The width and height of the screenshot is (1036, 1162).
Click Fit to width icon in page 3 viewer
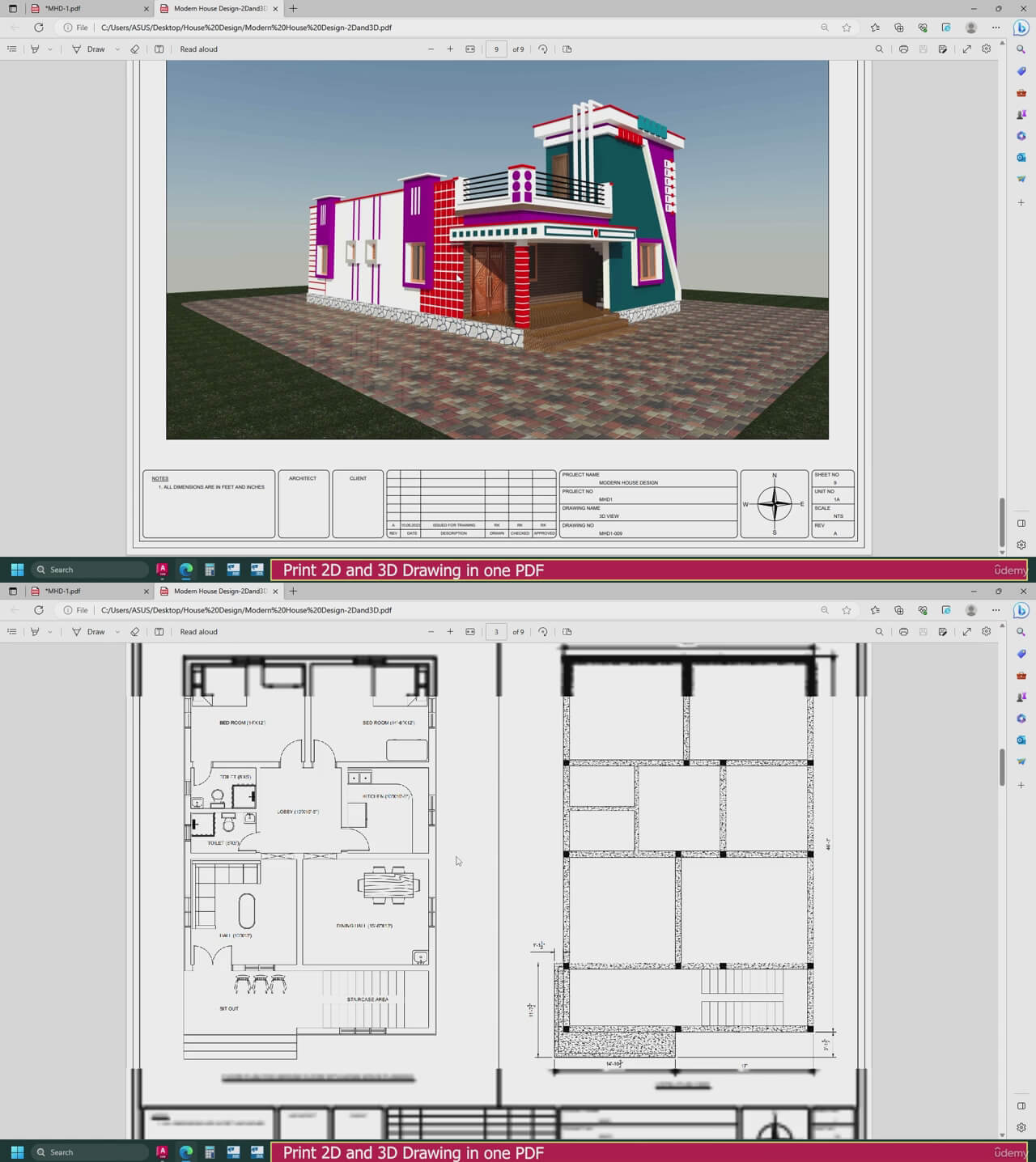(x=470, y=632)
